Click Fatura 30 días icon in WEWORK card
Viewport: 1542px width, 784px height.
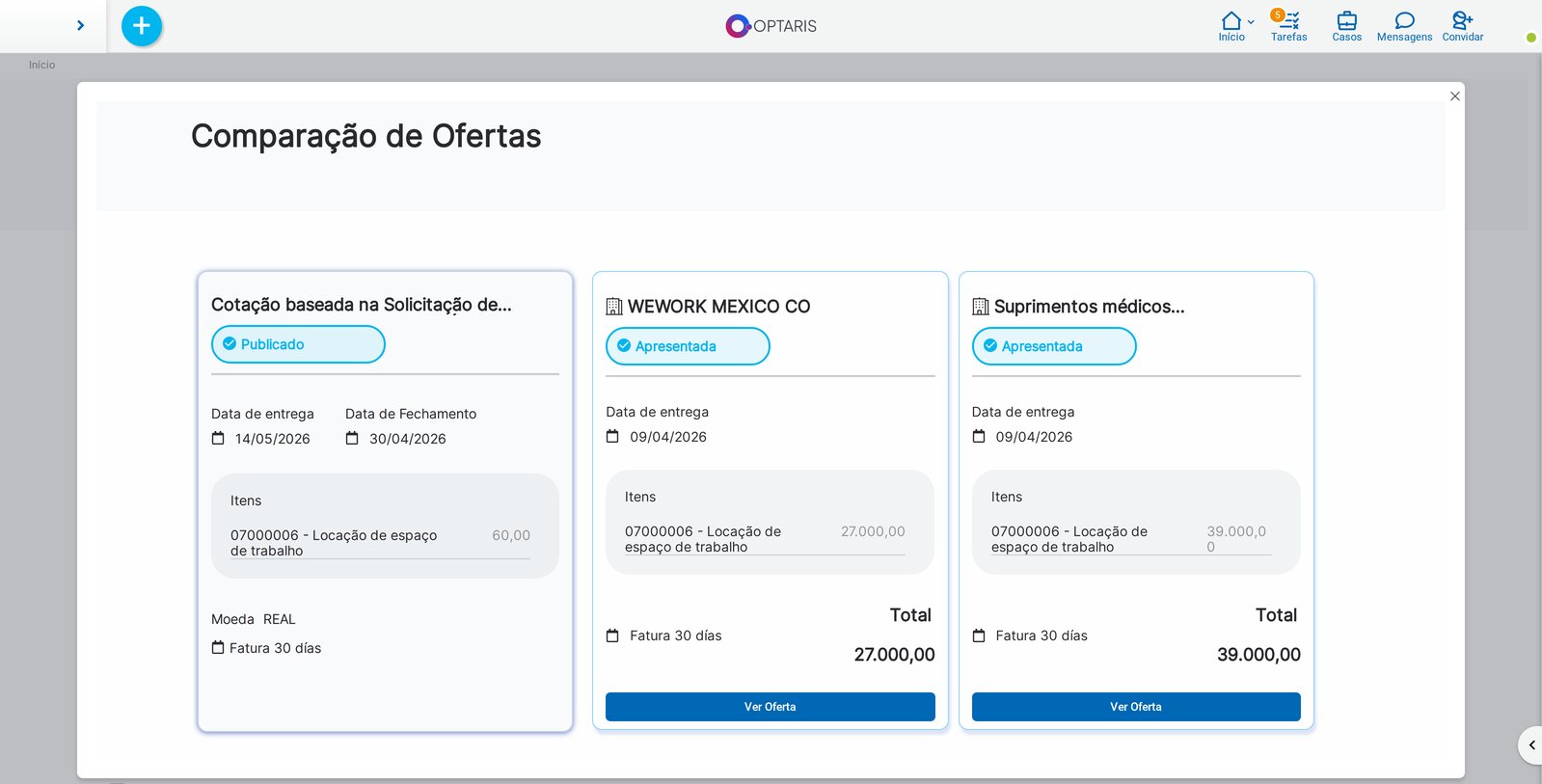click(612, 635)
